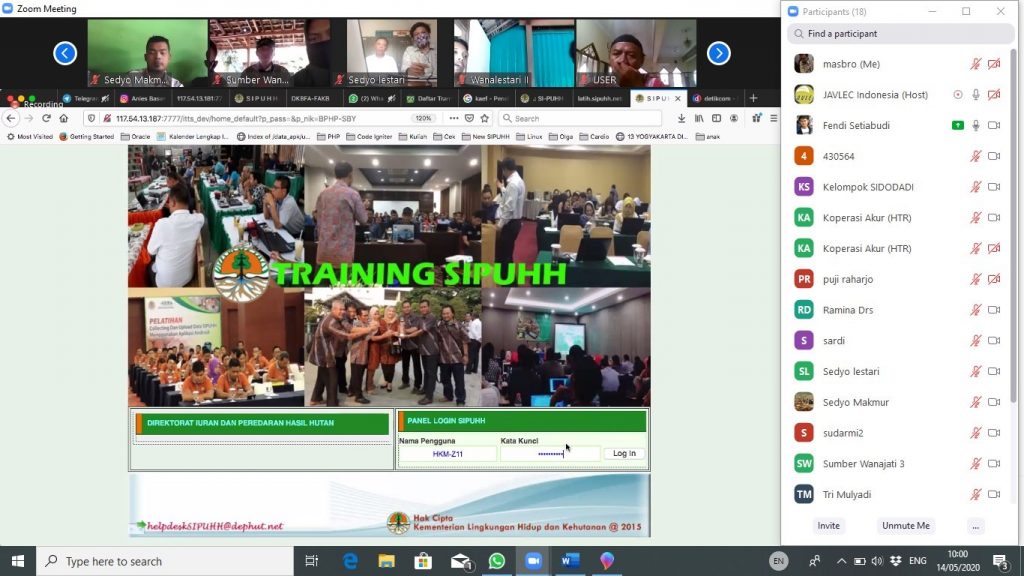The height and width of the screenshot is (576, 1024).
Task: Open Windows Start menu
Action: tap(18, 561)
